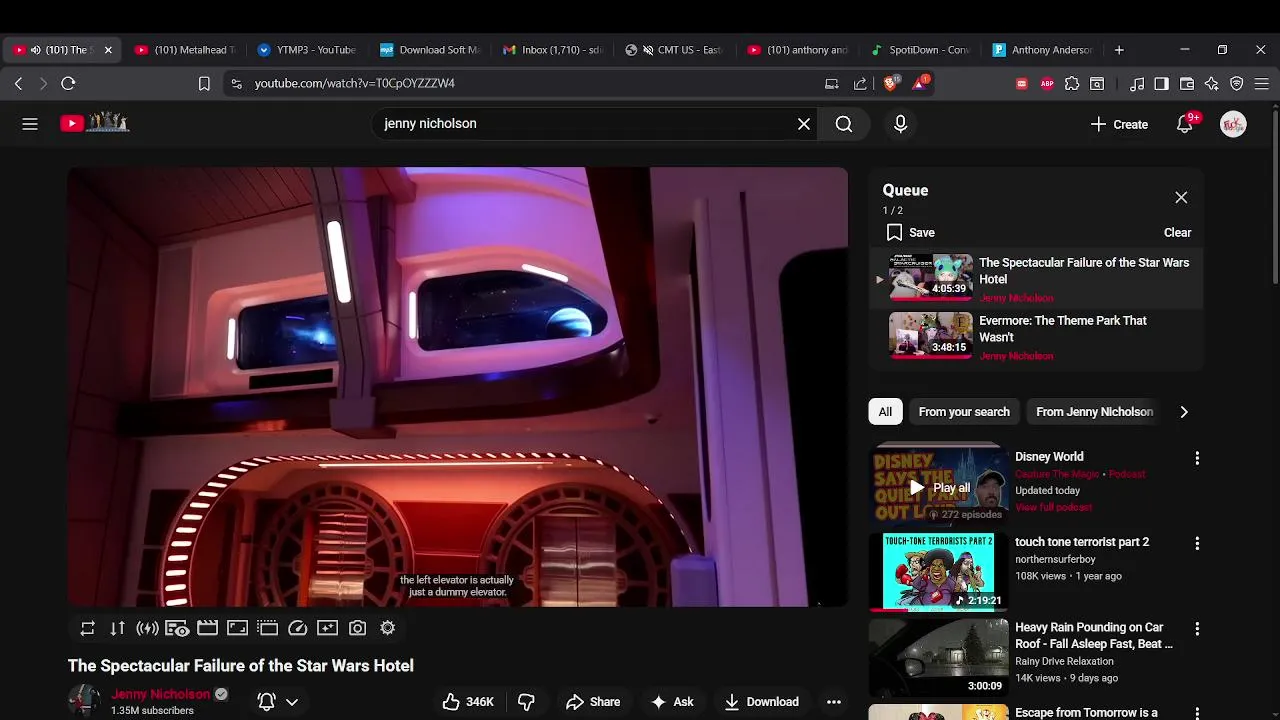Dislike the video with thumbs down
Viewport: 1280px width, 720px height.
(526, 702)
